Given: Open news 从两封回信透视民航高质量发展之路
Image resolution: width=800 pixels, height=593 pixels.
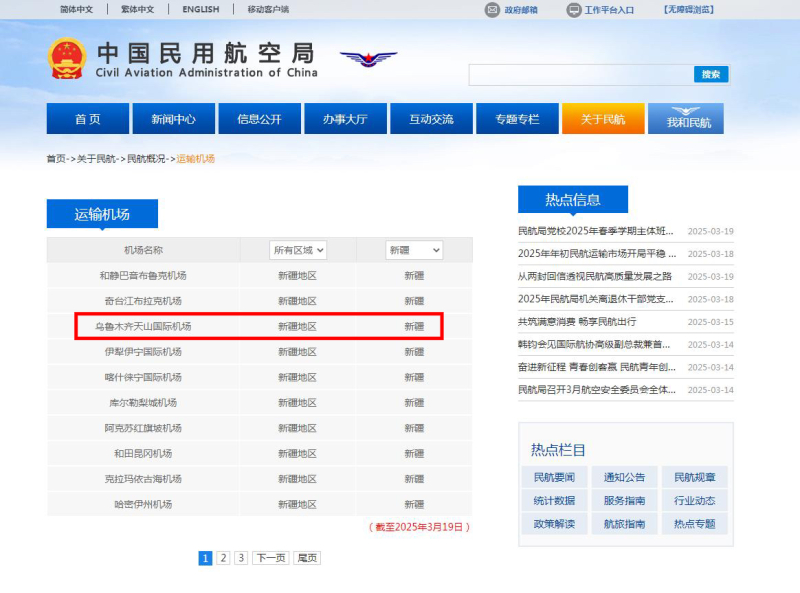Looking at the screenshot, I should 595,276.
